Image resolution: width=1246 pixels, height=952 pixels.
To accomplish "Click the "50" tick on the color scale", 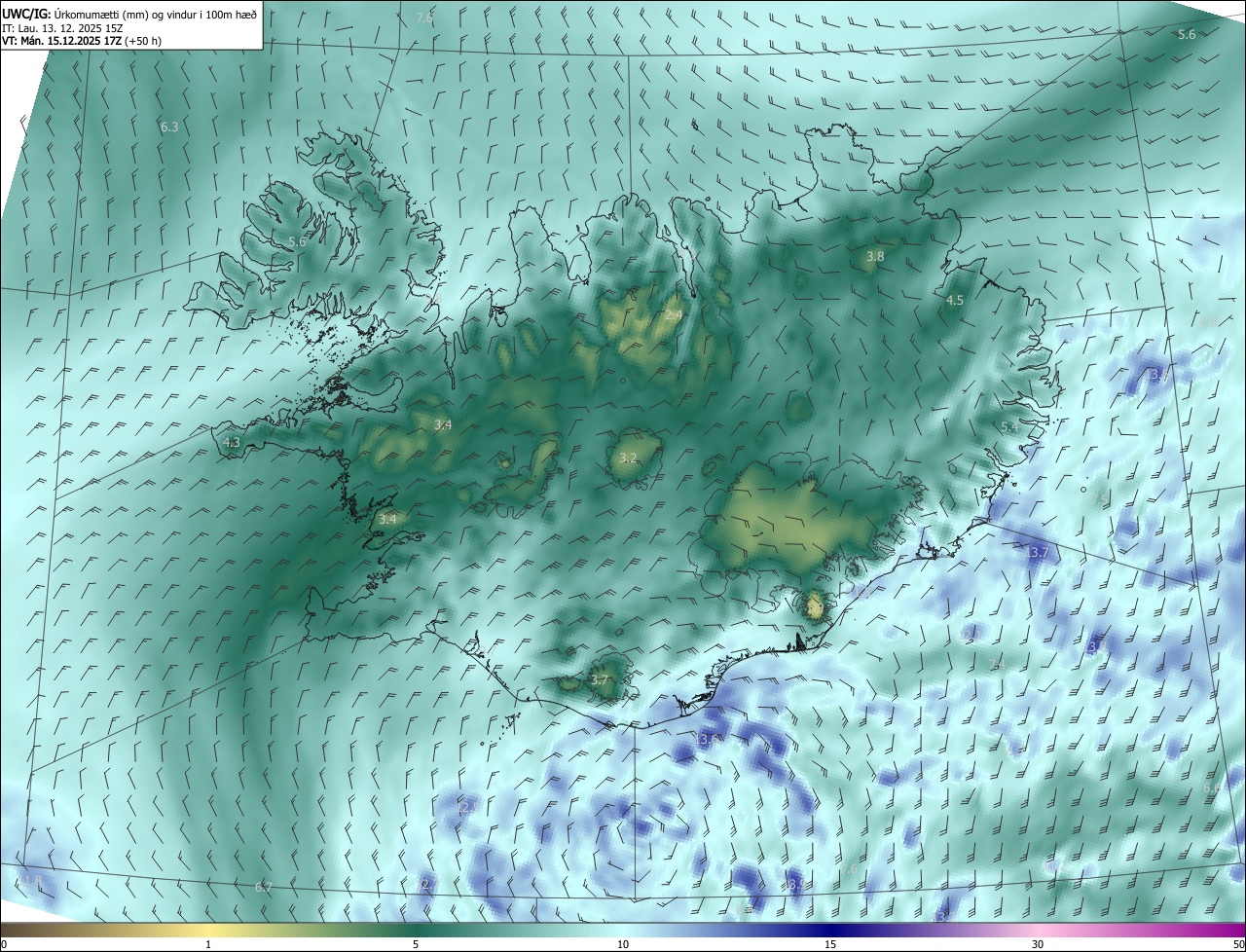I will click(x=1237, y=944).
